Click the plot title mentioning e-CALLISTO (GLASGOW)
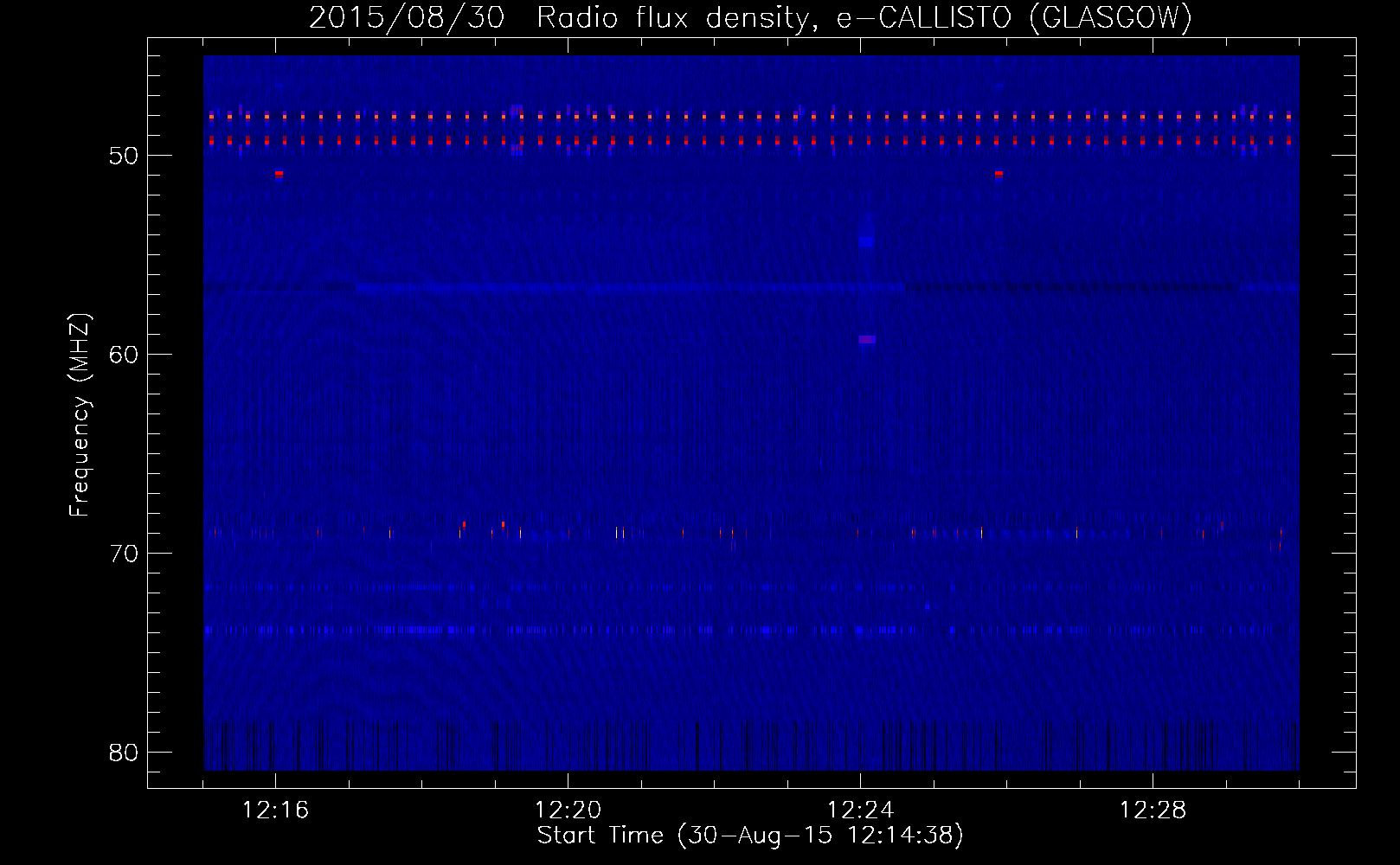1400x865 pixels. [750, 17]
